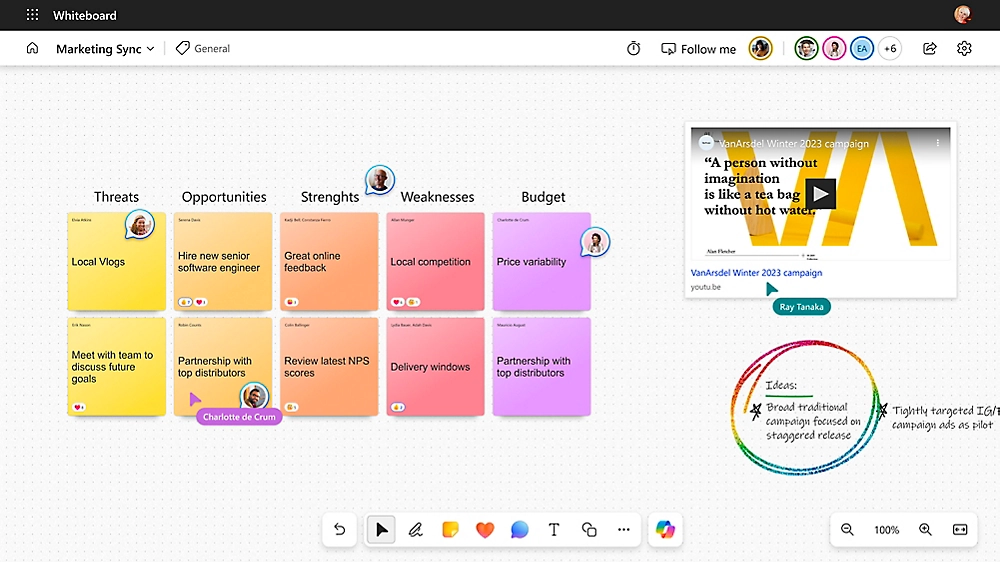Select the comment bubble tool
This screenshot has width=1000, height=562.
[x=519, y=530]
